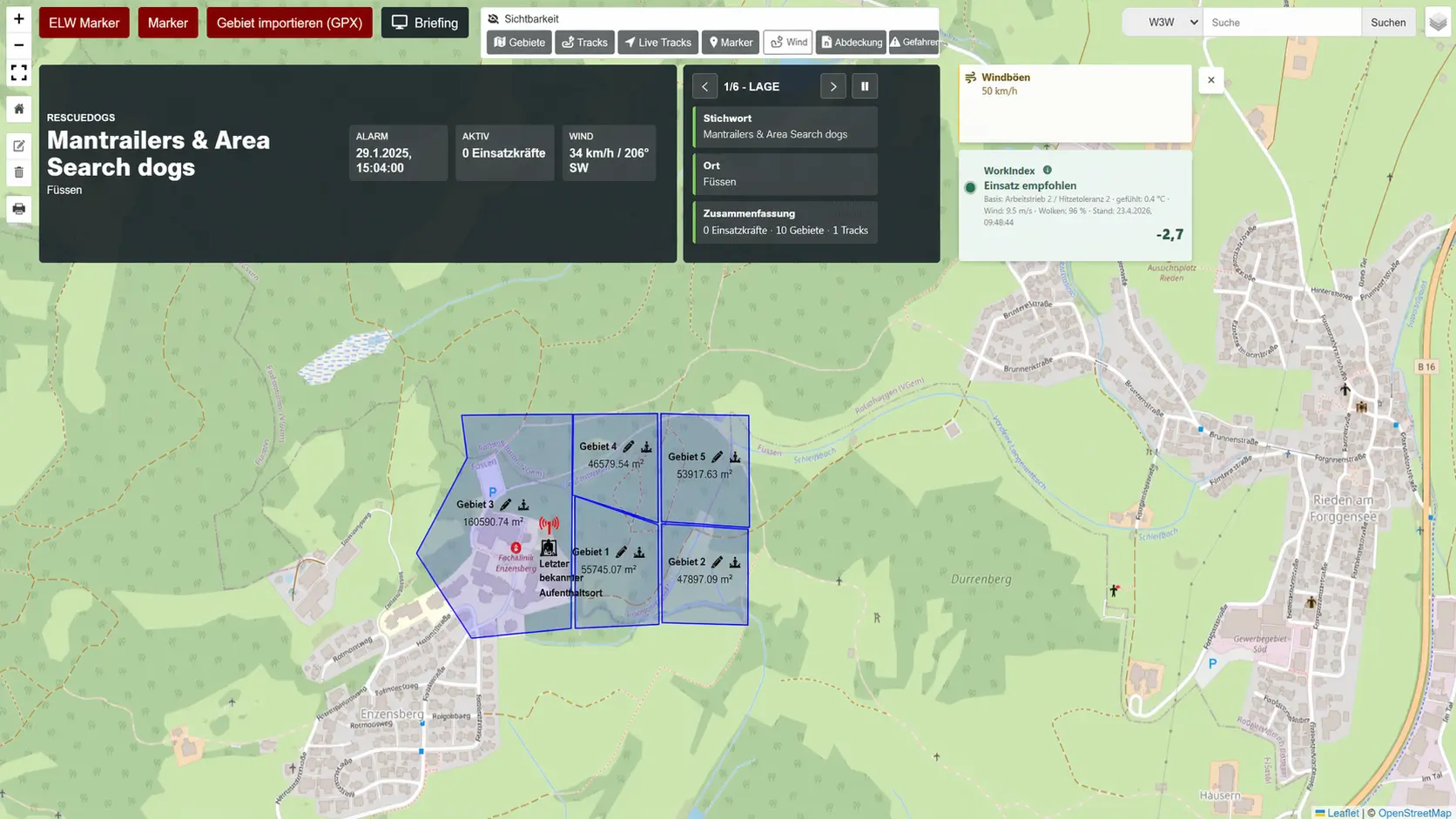Toggle Live Tracks visibility
This screenshot has width=1456, height=819.
click(657, 42)
